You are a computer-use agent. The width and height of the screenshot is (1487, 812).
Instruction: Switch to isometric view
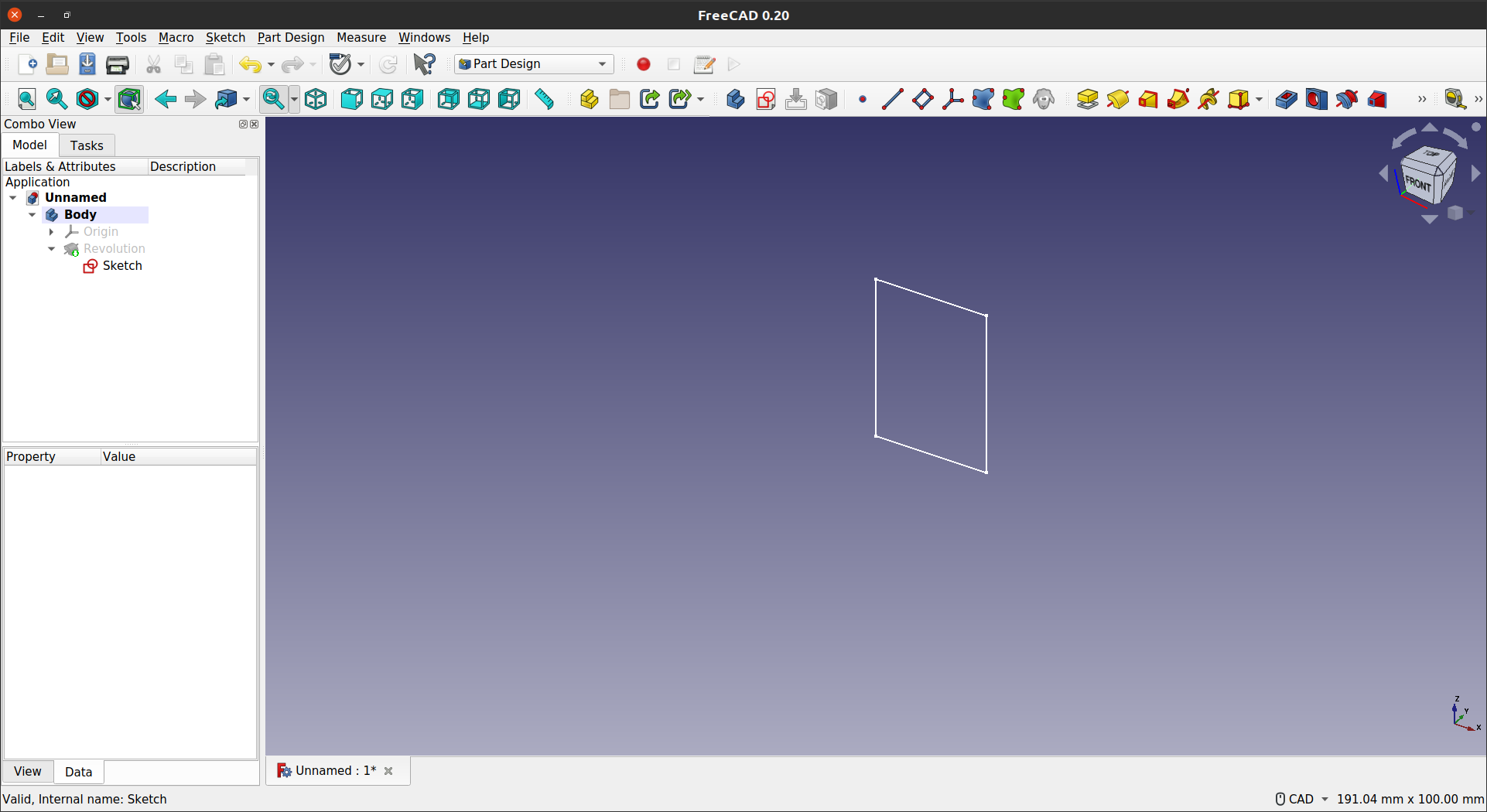click(x=316, y=99)
